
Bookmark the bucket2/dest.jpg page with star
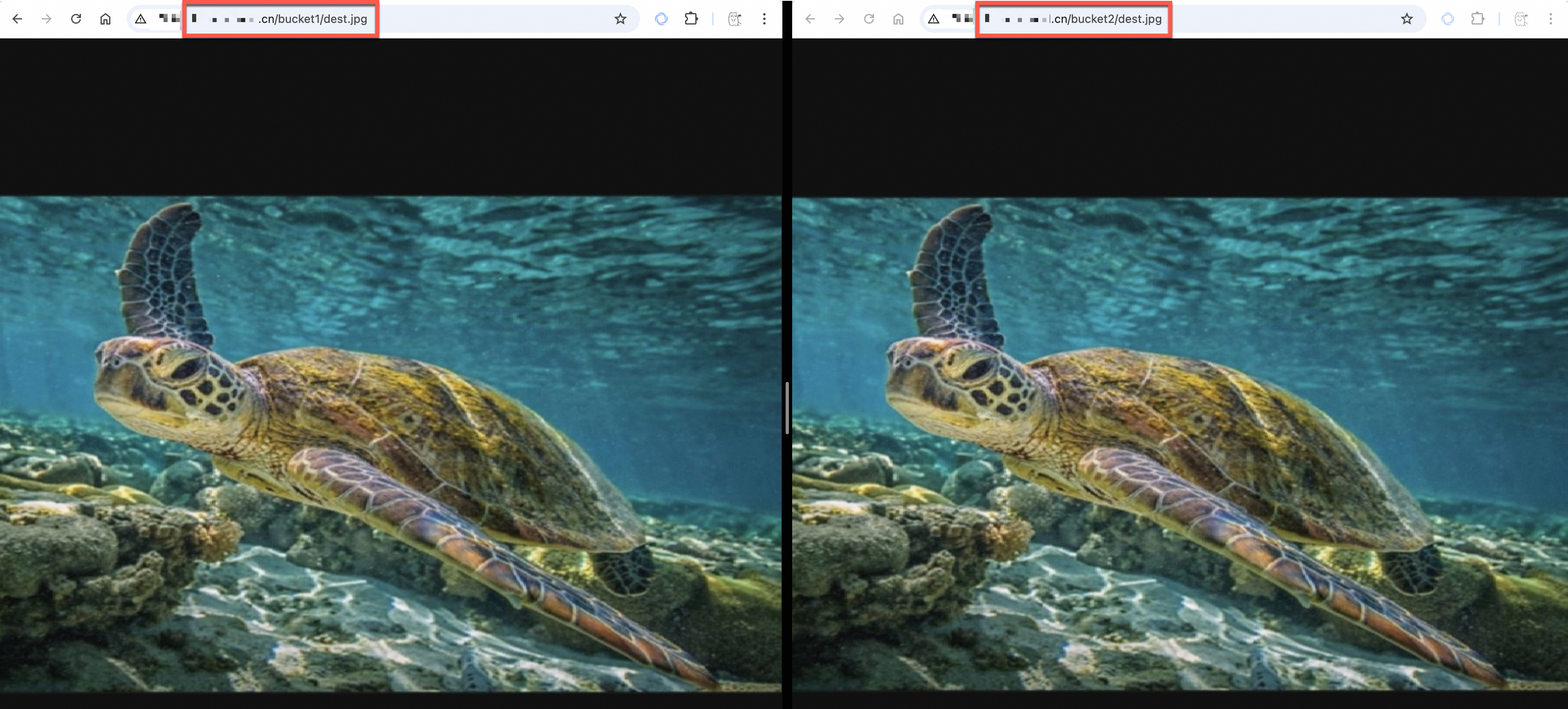(x=1406, y=19)
